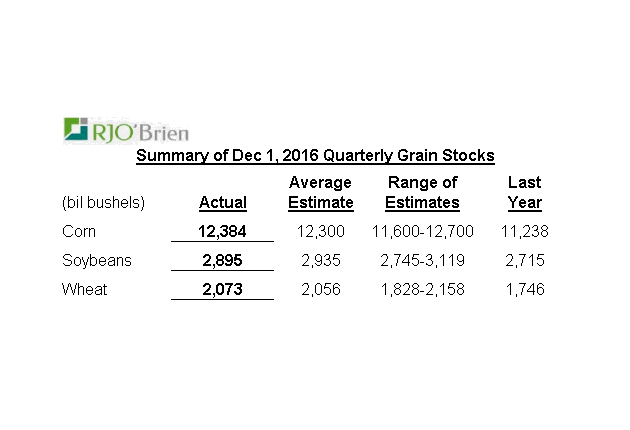Select the Range of Estimates header
The height and width of the screenshot is (430, 630).
click(422, 192)
